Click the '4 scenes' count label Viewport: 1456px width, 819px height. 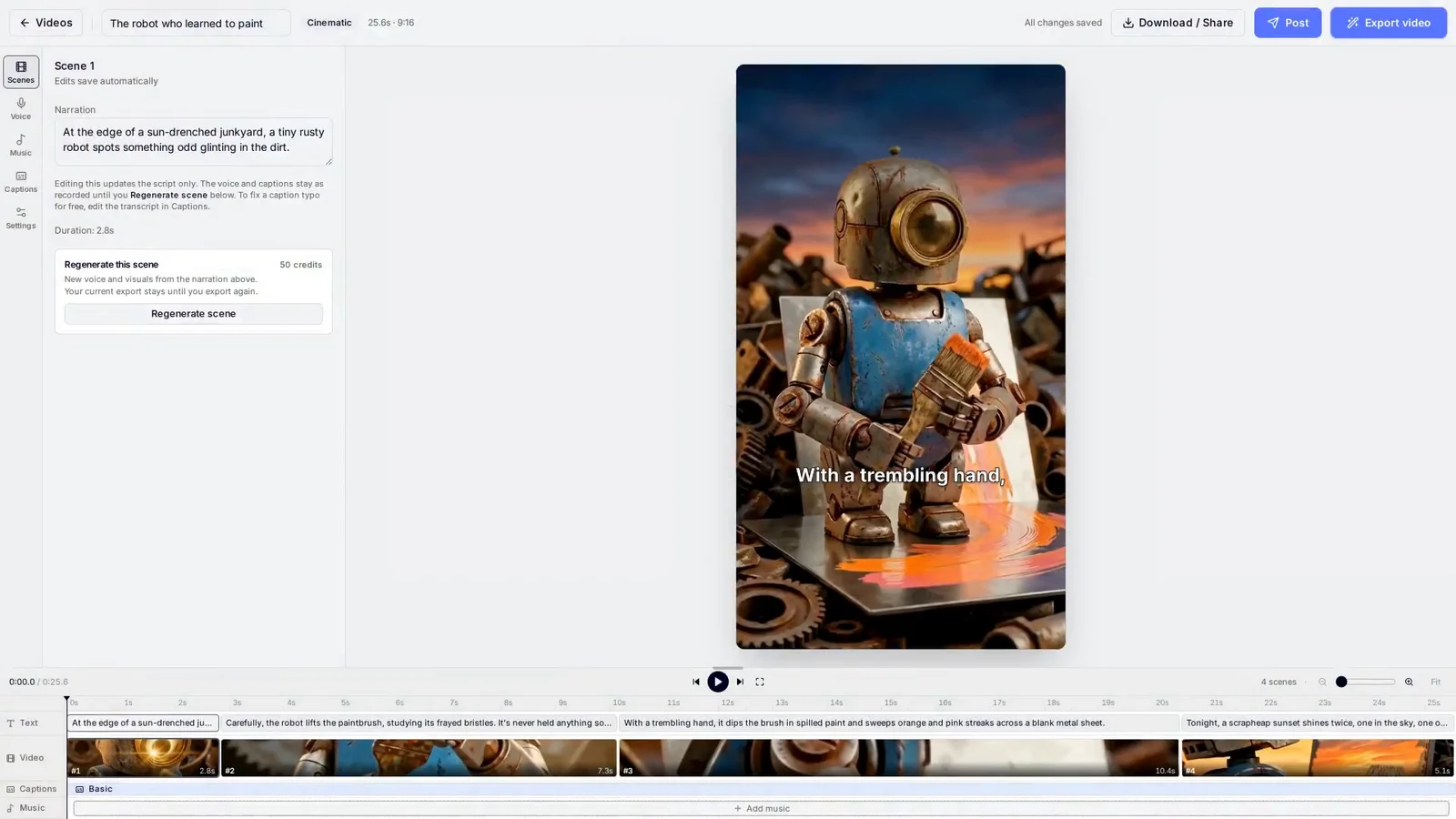(x=1279, y=682)
